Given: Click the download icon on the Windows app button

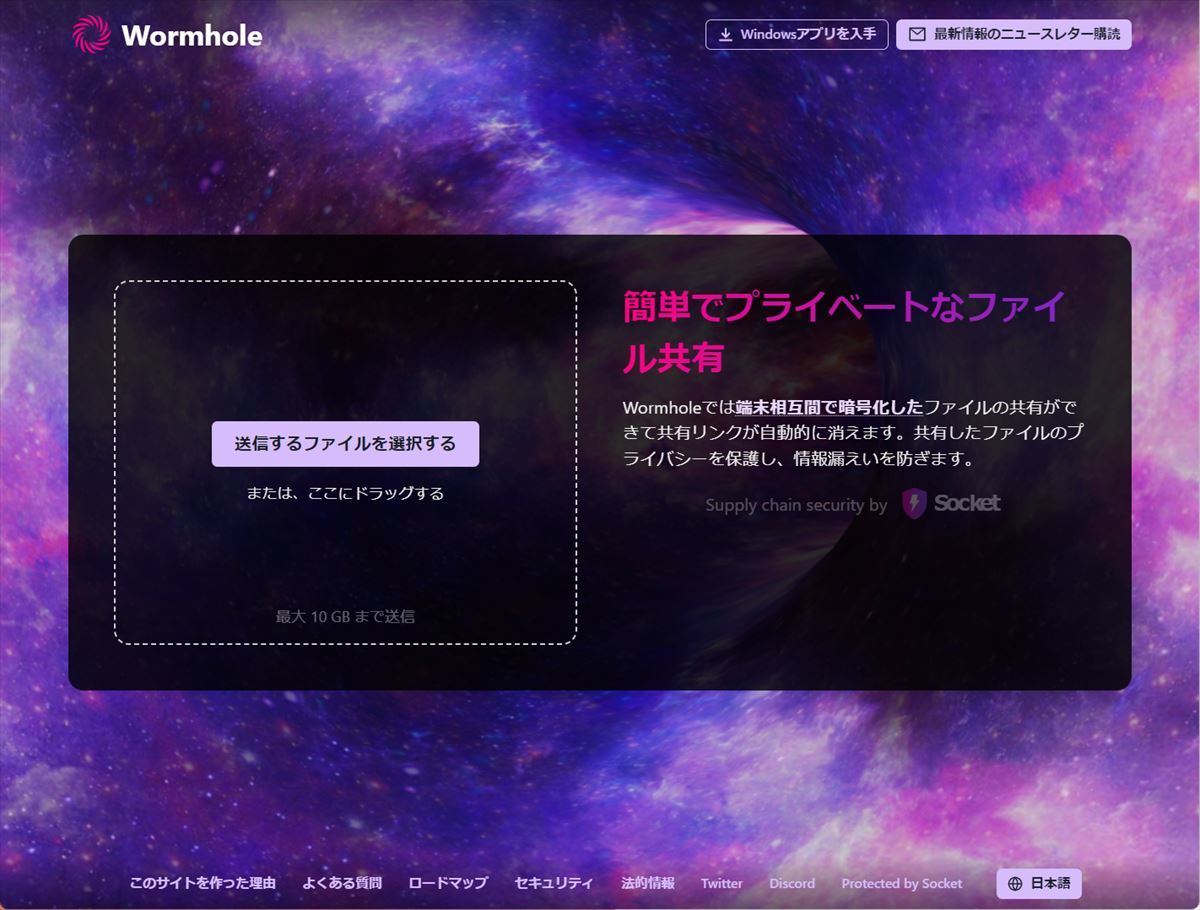Looking at the screenshot, I should 726,34.
